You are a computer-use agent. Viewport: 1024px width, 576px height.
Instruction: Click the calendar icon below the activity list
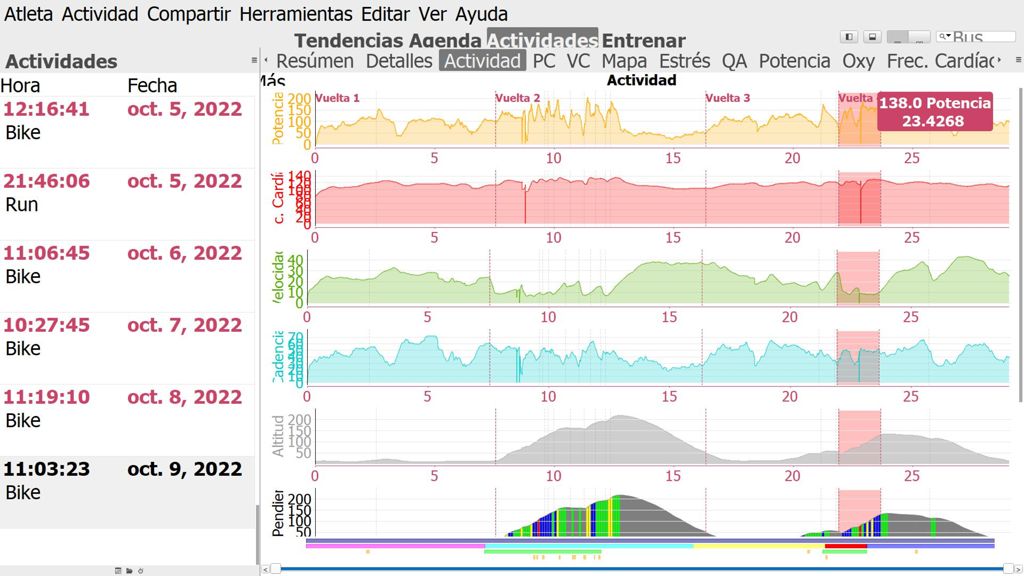[118, 570]
